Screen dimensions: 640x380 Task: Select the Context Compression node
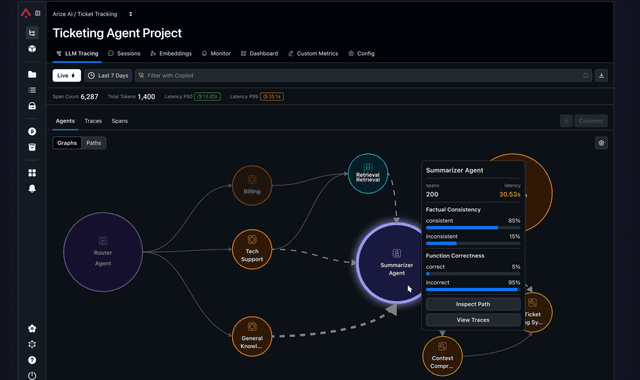coord(442,356)
